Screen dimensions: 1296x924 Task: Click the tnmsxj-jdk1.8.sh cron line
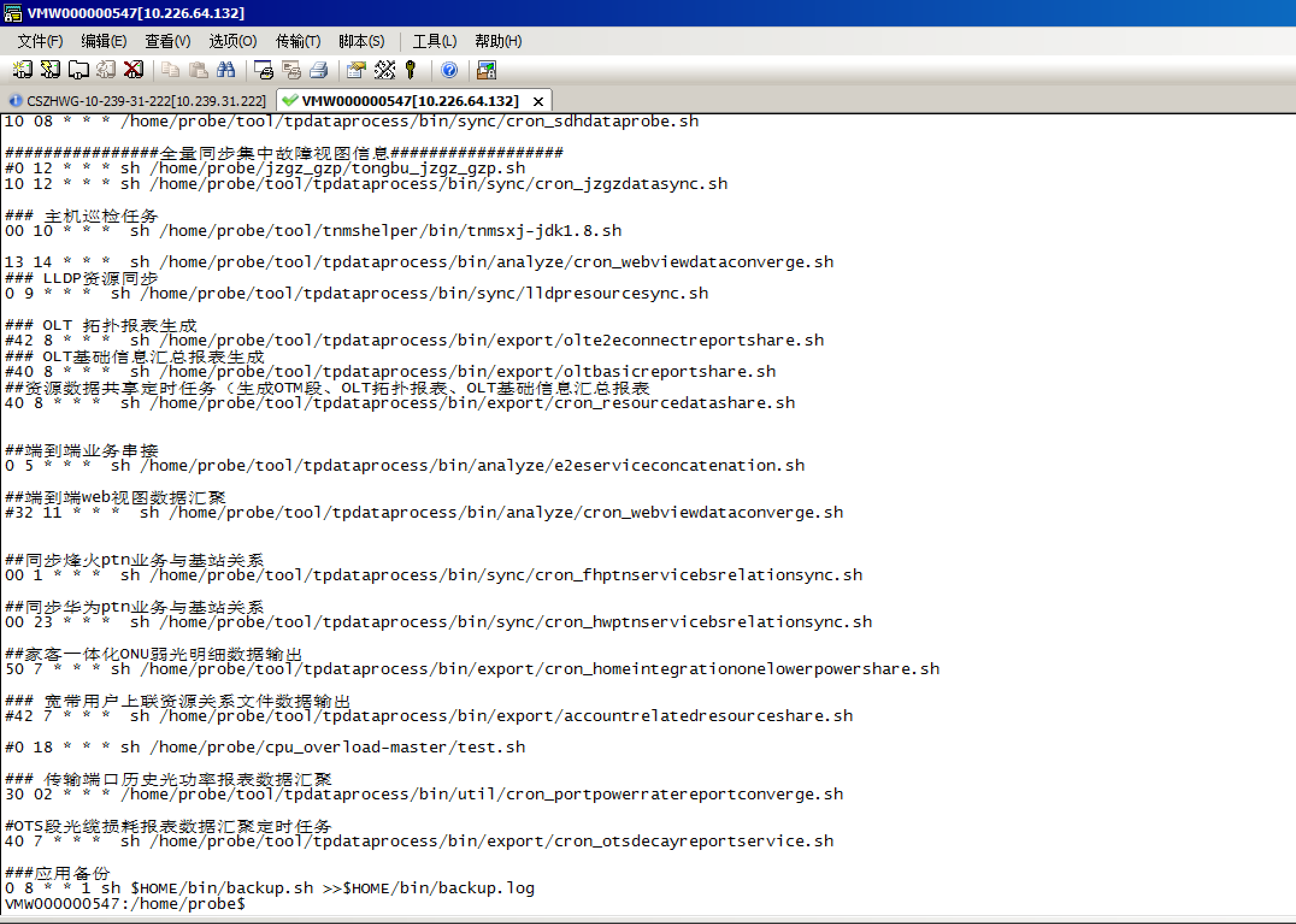(313, 231)
